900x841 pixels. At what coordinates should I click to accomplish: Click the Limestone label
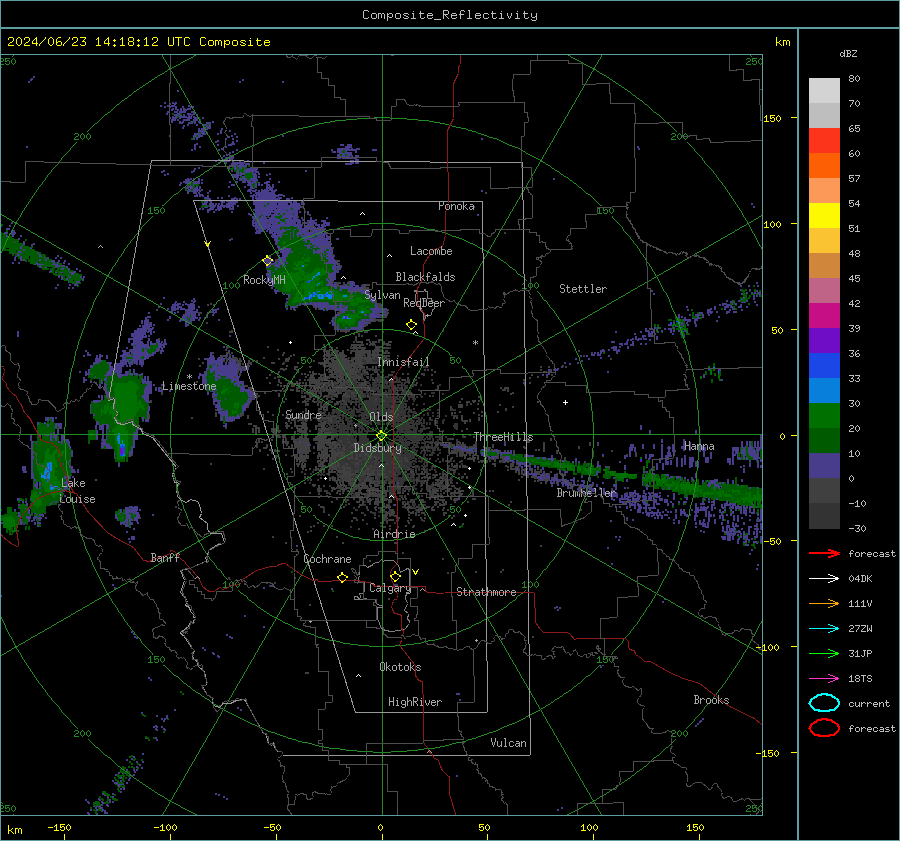pos(189,386)
